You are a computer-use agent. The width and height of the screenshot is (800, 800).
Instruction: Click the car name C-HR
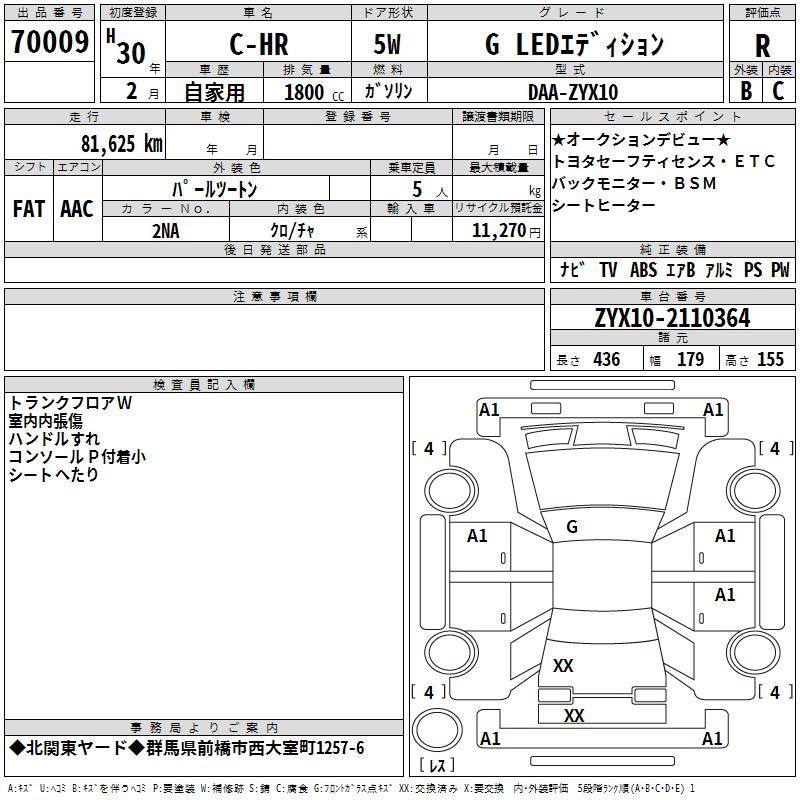coord(259,44)
